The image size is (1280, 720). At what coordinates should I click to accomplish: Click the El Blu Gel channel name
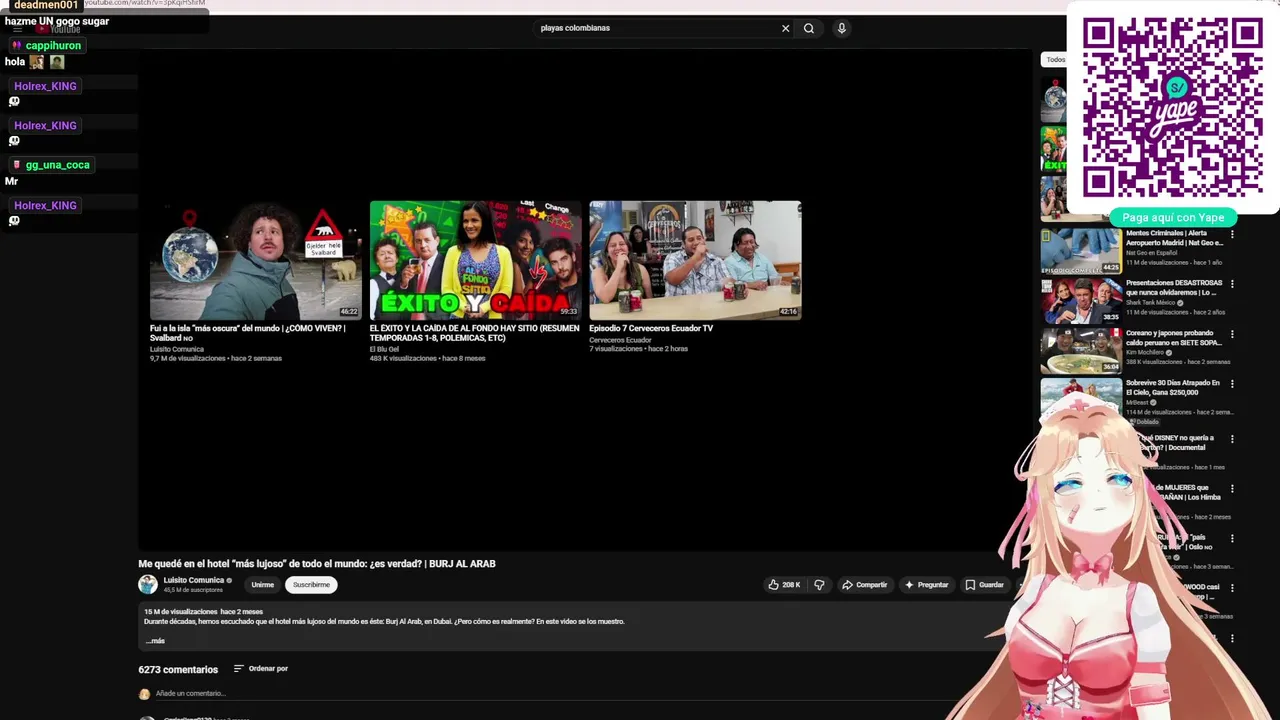point(384,349)
